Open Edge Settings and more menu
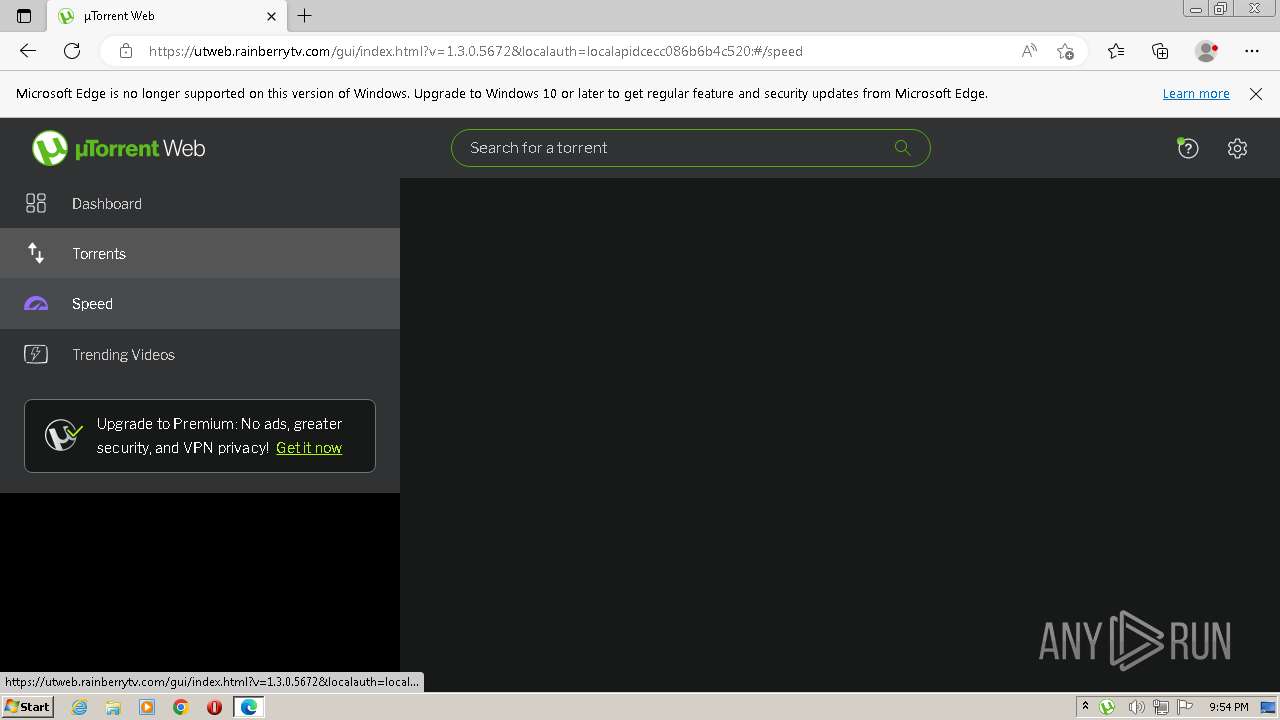This screenshot has width=1280, height=720. coord(1252,51)
